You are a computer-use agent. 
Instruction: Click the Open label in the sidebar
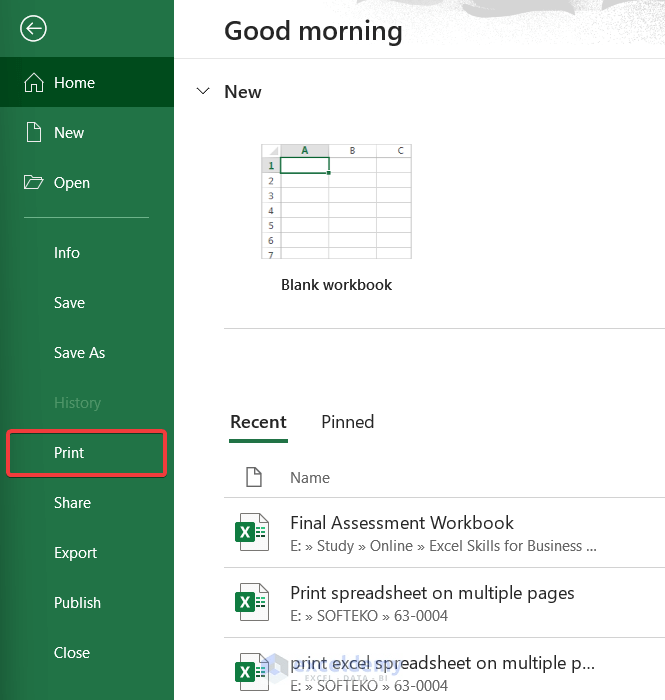coord(72,183)
